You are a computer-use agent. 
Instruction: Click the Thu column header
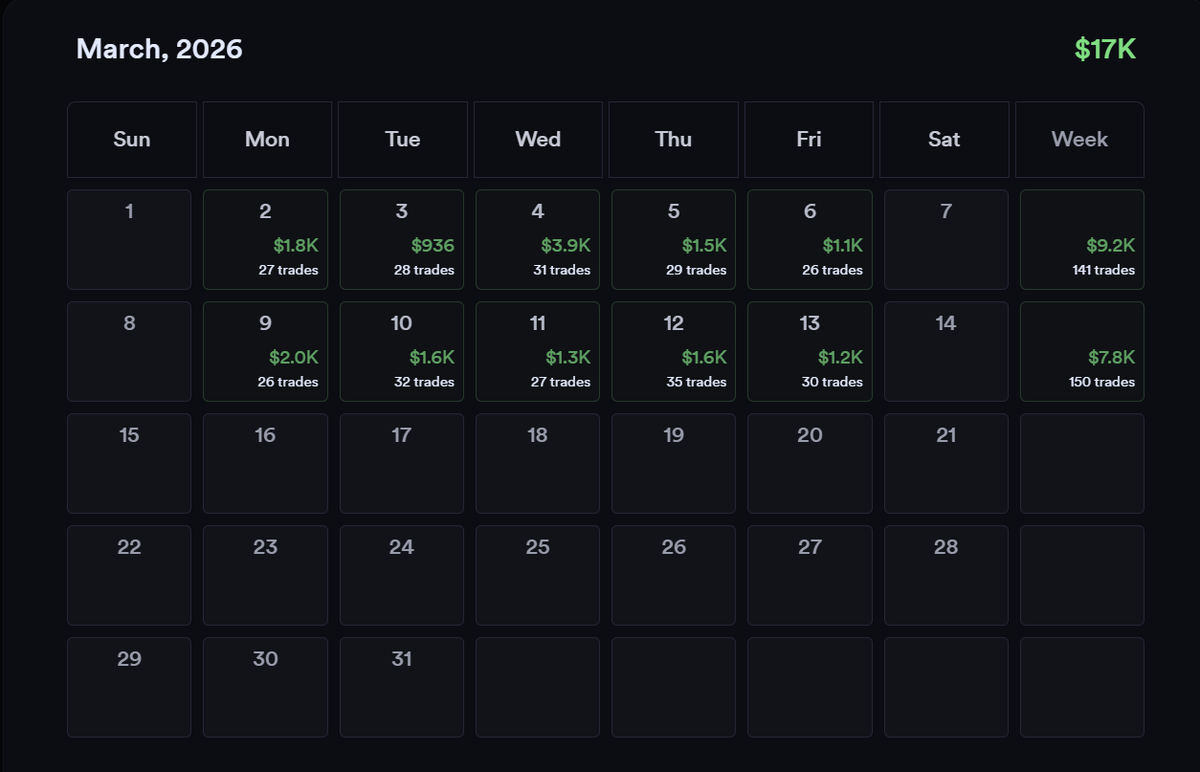[673, 140]
